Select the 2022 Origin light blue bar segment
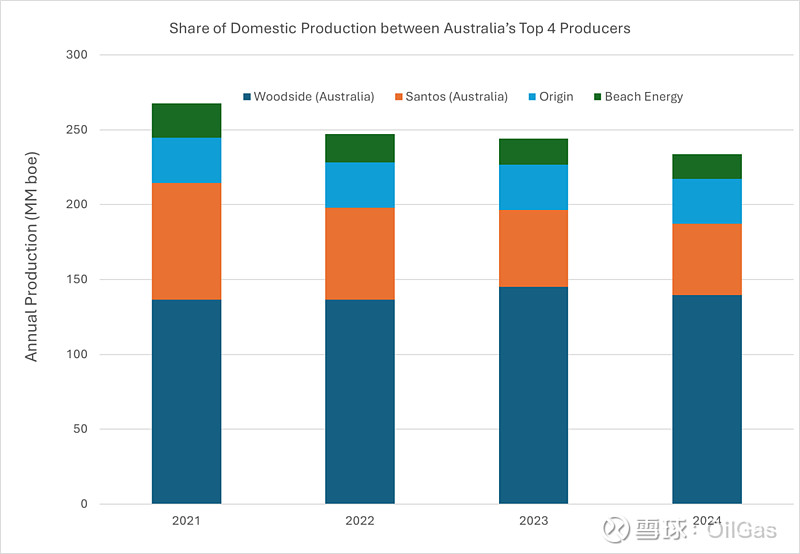This screenshot has height=554, width=800. click(360, 185)
